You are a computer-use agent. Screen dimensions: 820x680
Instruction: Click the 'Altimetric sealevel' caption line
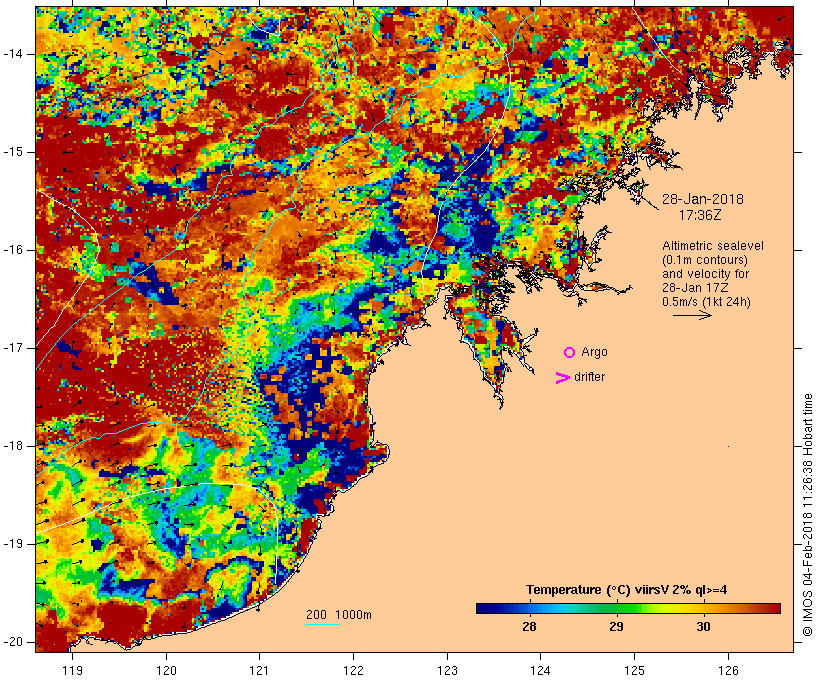tap(713, 246)
